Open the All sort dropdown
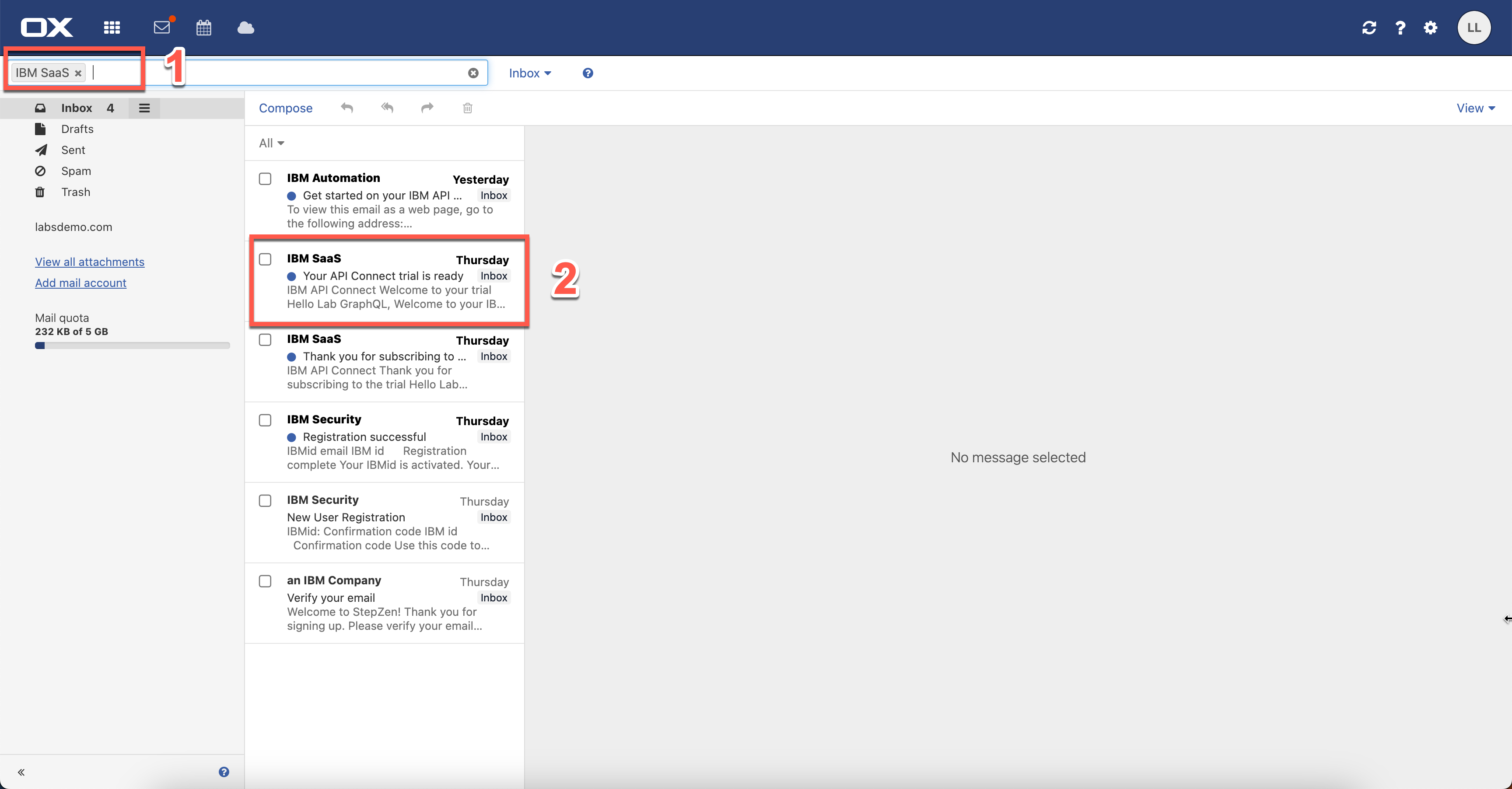This screenshot has height=789, width=1512. [271, 143]
